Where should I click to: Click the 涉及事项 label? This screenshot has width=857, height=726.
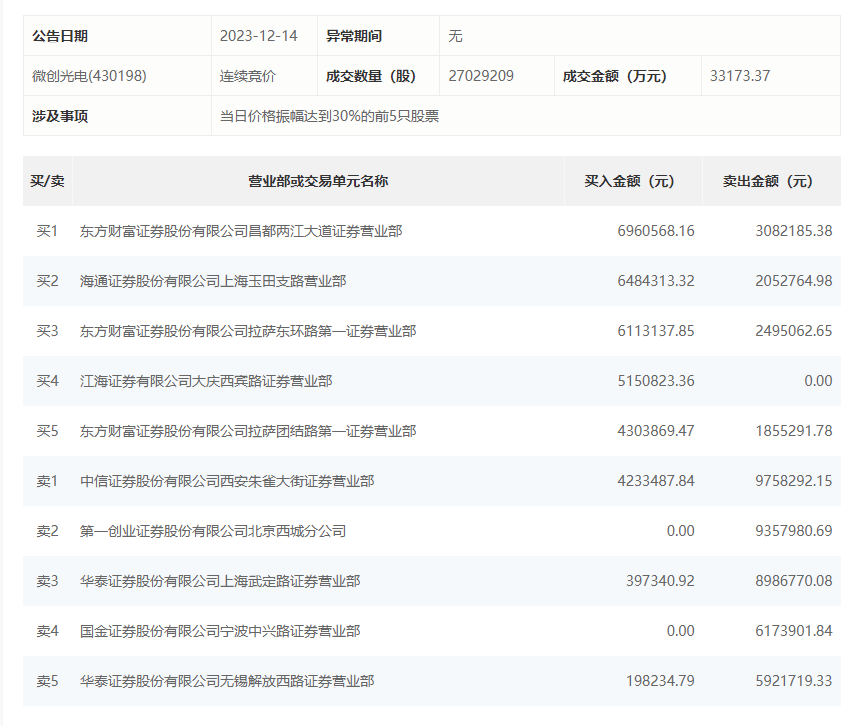point(60,116)
